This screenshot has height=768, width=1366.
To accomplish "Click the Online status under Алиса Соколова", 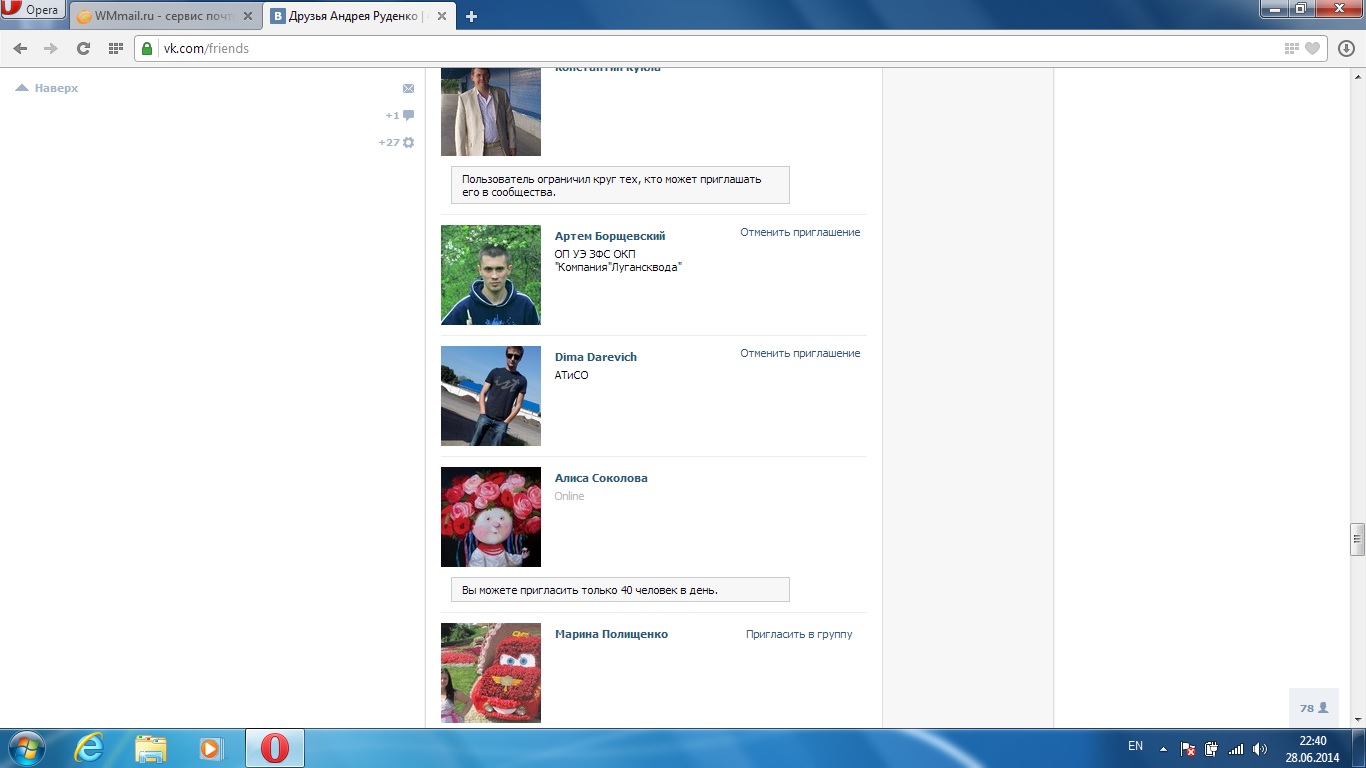I will (x=570, y=496).
